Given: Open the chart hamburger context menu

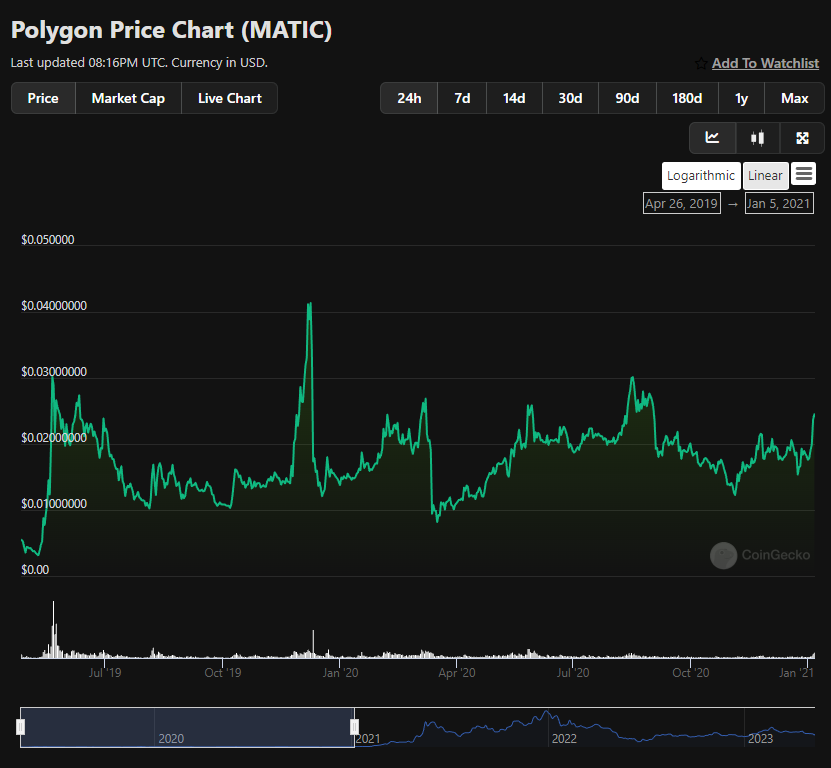Looking at the screenshot, I should 803,174.
